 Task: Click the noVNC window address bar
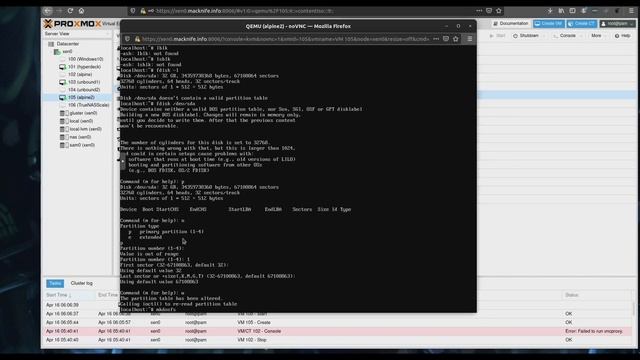point(286,39)
